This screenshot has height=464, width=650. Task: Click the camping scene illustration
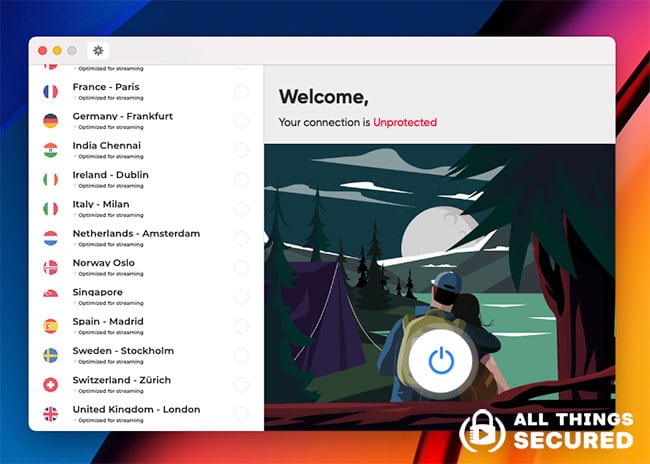pos(439,287)
